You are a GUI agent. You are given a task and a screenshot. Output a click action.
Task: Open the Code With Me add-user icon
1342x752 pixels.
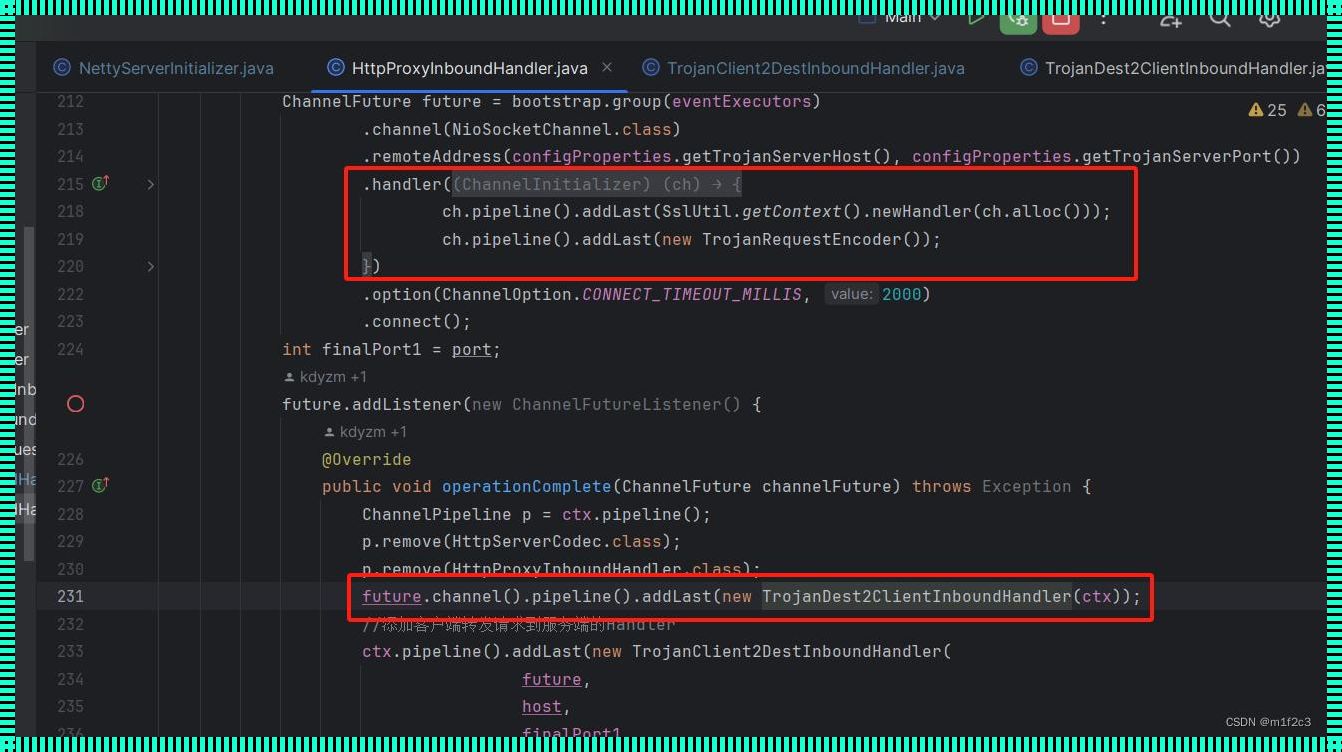1171,19
